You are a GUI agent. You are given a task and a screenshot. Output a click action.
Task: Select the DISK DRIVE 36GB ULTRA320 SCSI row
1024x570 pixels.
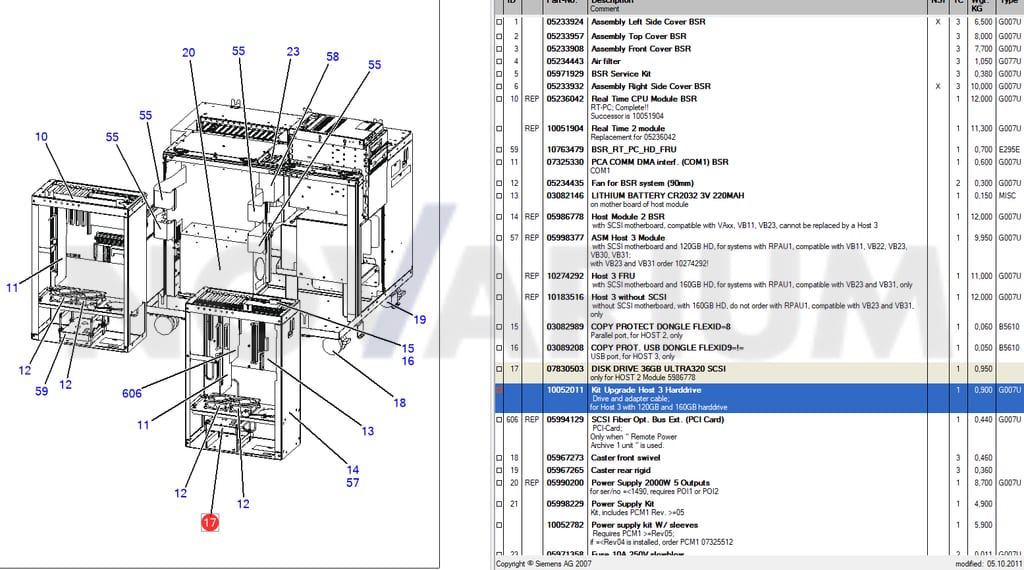click(x=759, y=373)
